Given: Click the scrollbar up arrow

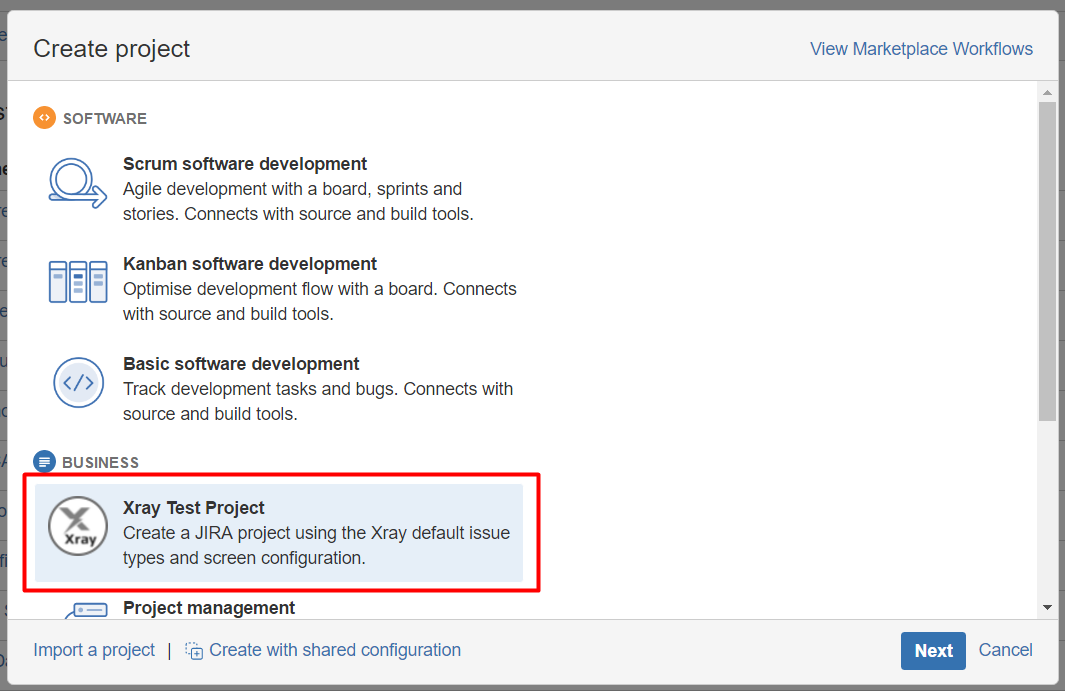Looking at the screenshot, I should [1047, 92].
